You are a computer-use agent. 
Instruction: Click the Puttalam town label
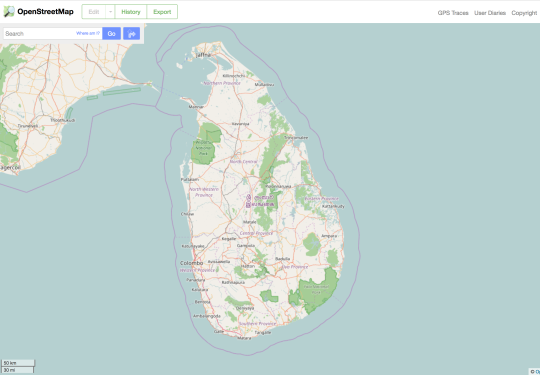pos(190,179)
